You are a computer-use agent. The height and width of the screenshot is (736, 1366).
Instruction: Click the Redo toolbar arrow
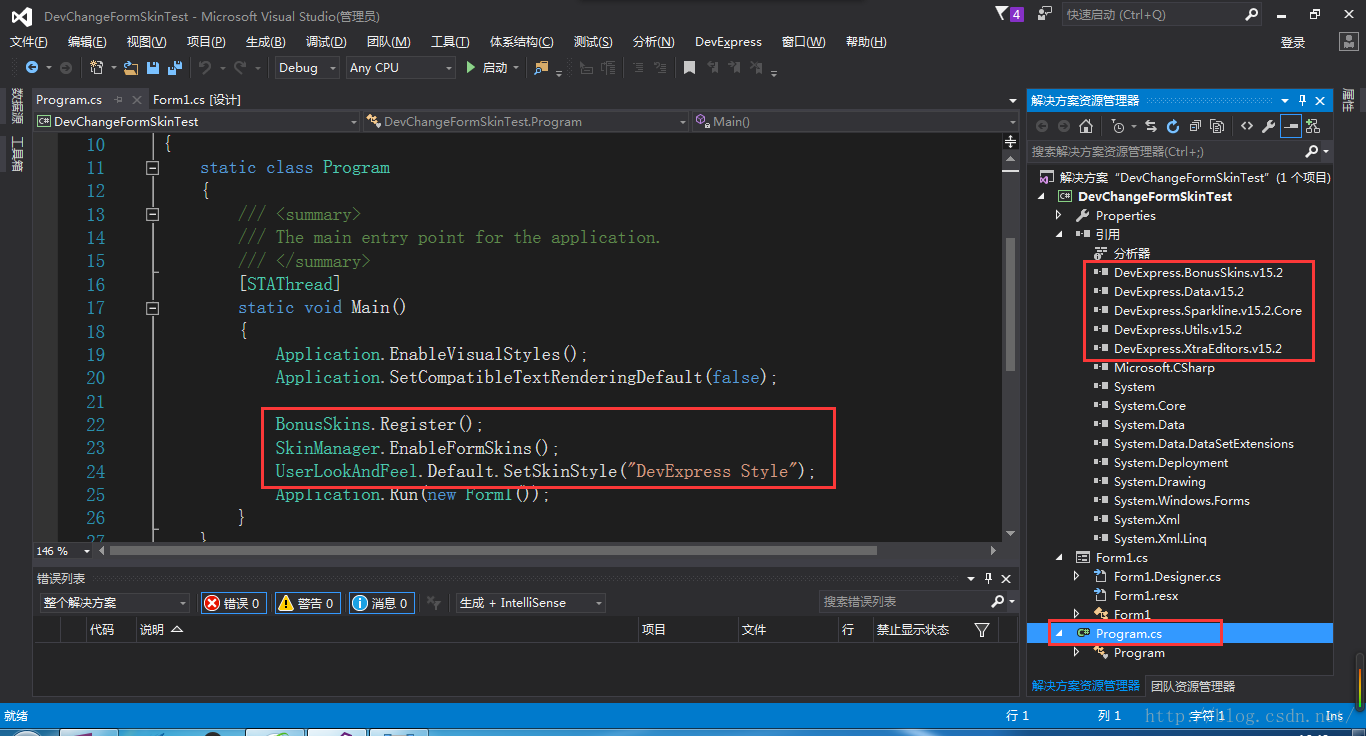[x=240, y=67]
